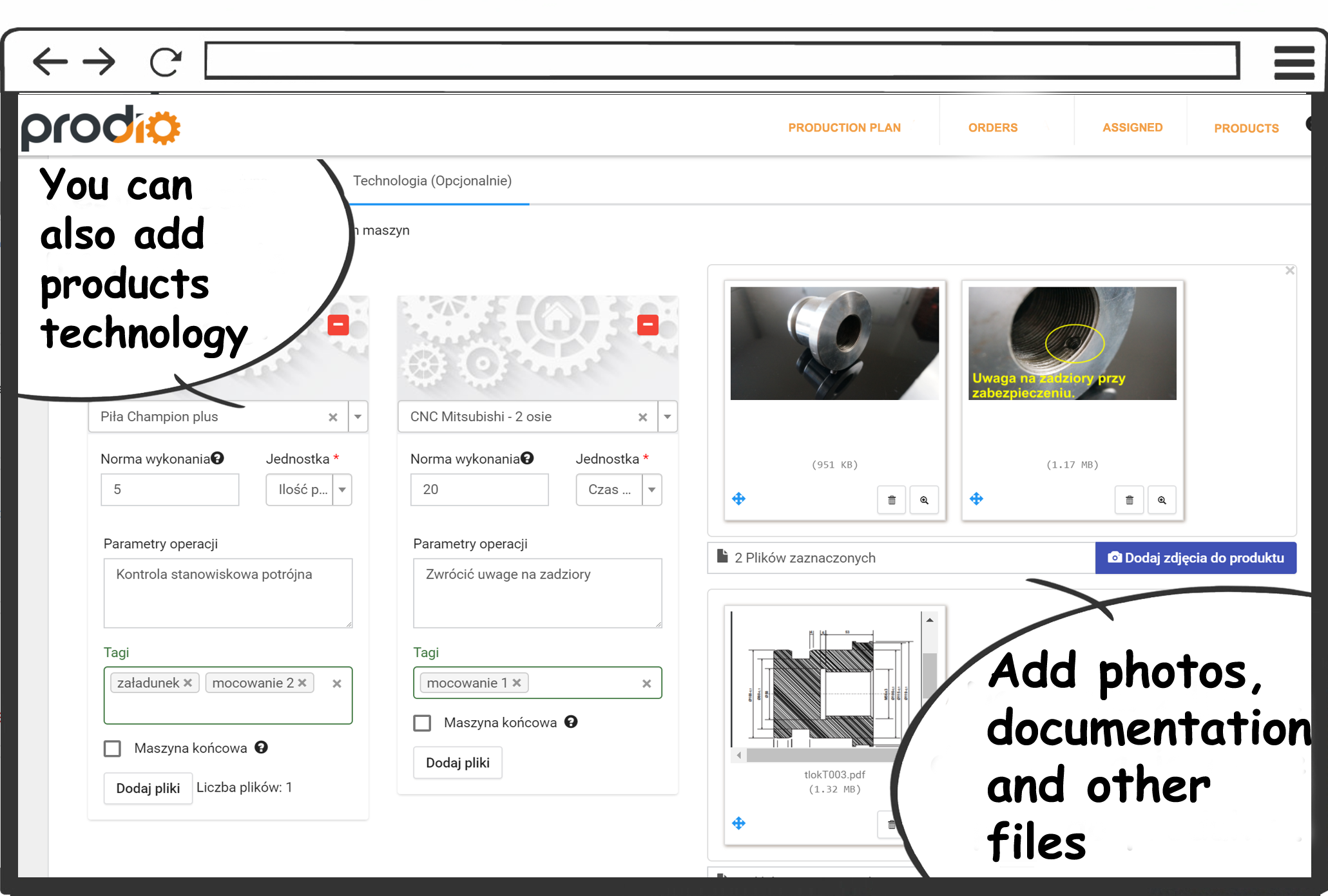Open the browser hamburger menu
The height and width of the screenshot is (896, 1328).
pyautogui.click(x=1294, y=62)
